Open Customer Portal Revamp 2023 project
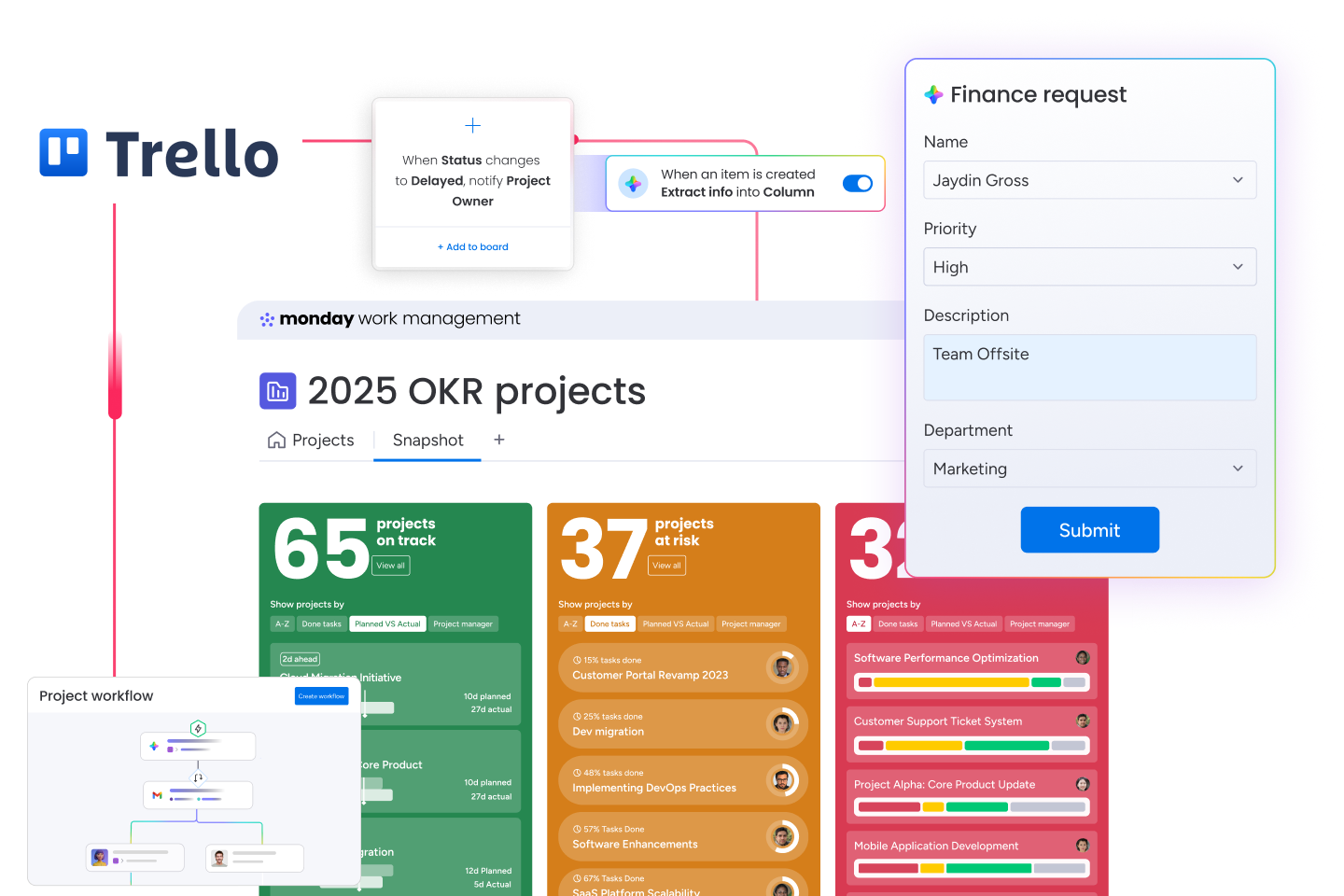1344x896 pixels. point(683,667)
